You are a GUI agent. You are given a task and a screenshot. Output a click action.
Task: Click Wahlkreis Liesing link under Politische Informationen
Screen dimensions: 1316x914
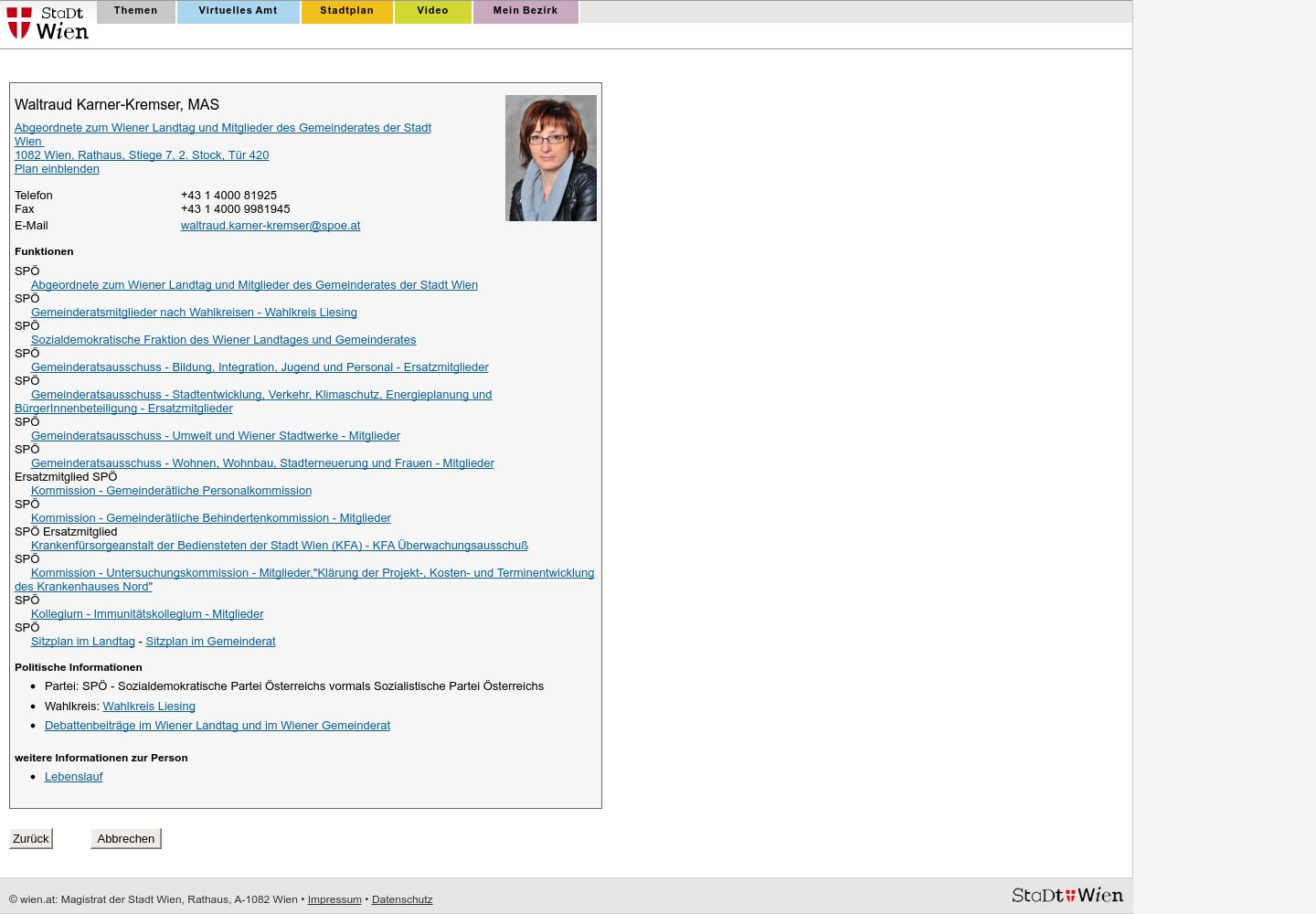(x=149, y=707)
